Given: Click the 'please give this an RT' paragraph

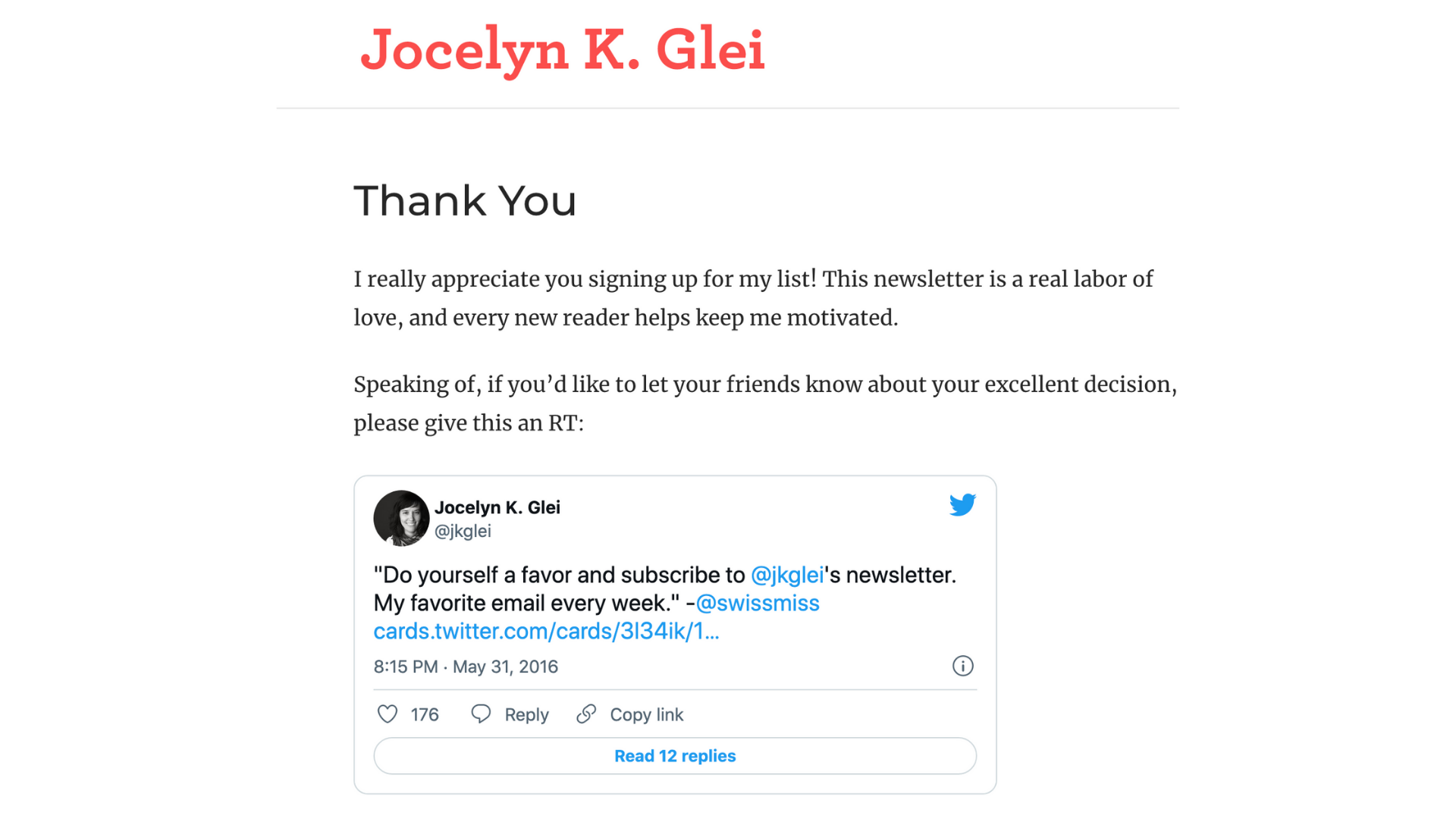Looking at the screenshot, I should point(765,403).
